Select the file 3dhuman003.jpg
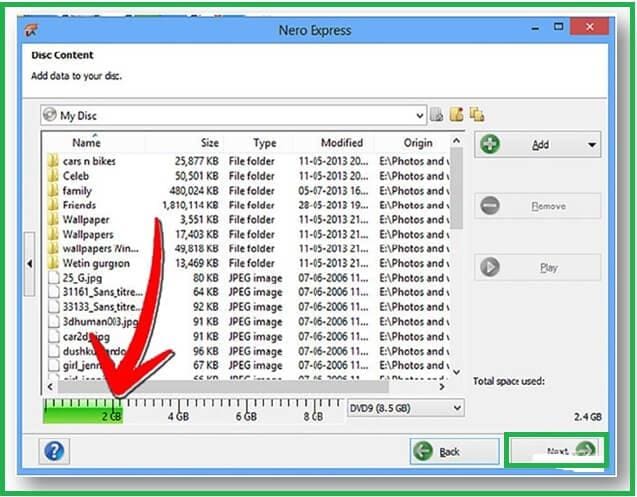 pos(100,321)
